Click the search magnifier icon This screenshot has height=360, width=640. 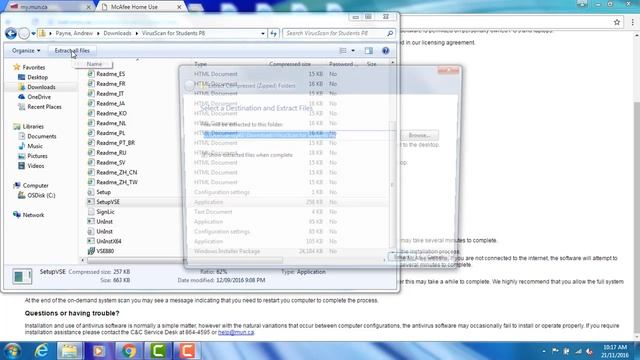pyautogui.click(x=390, y=33)
